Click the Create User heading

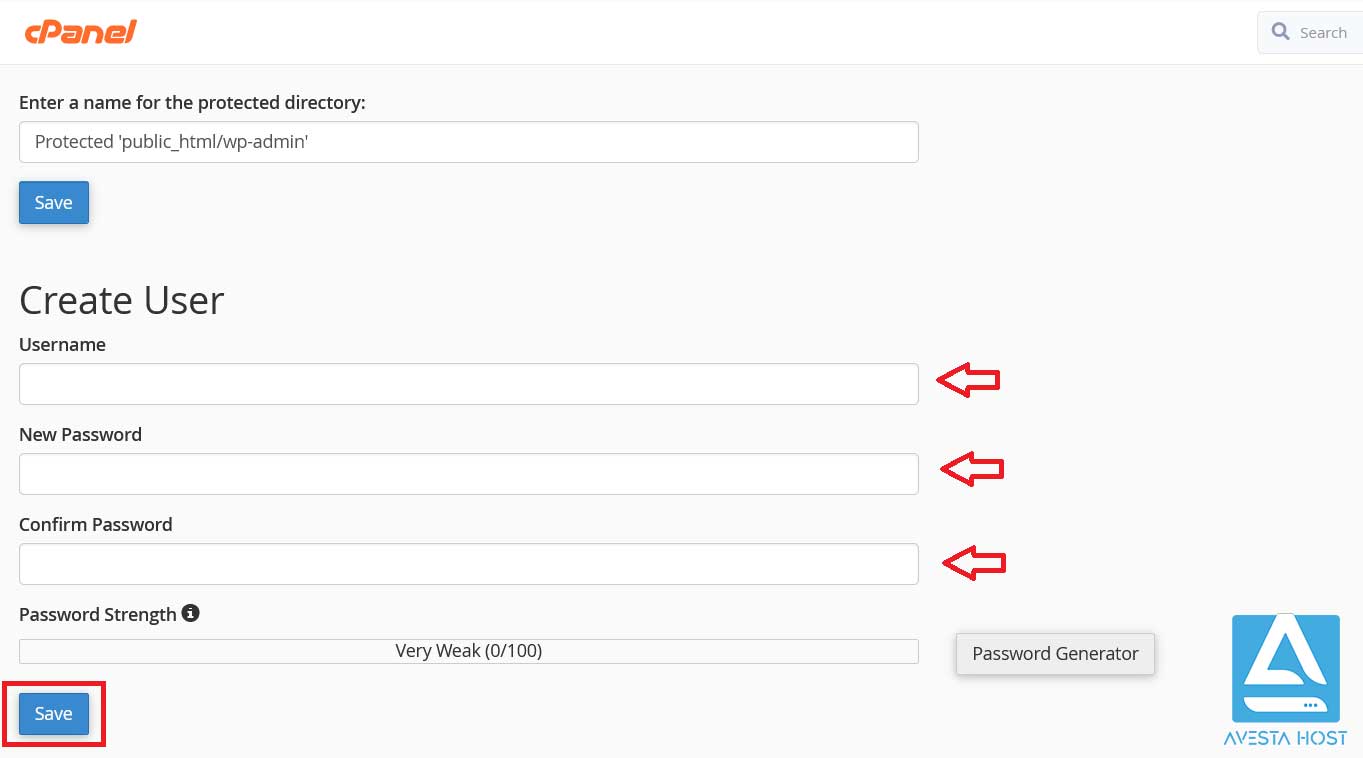(121, 300)
